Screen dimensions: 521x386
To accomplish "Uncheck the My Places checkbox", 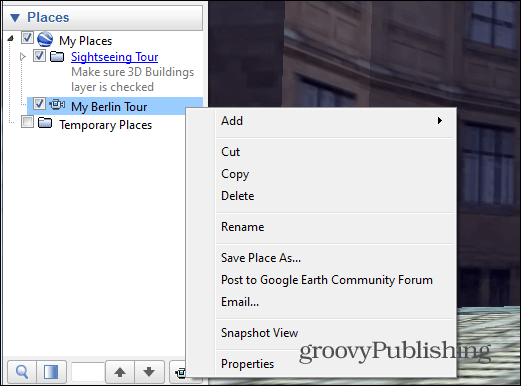I will pos(27,38).
